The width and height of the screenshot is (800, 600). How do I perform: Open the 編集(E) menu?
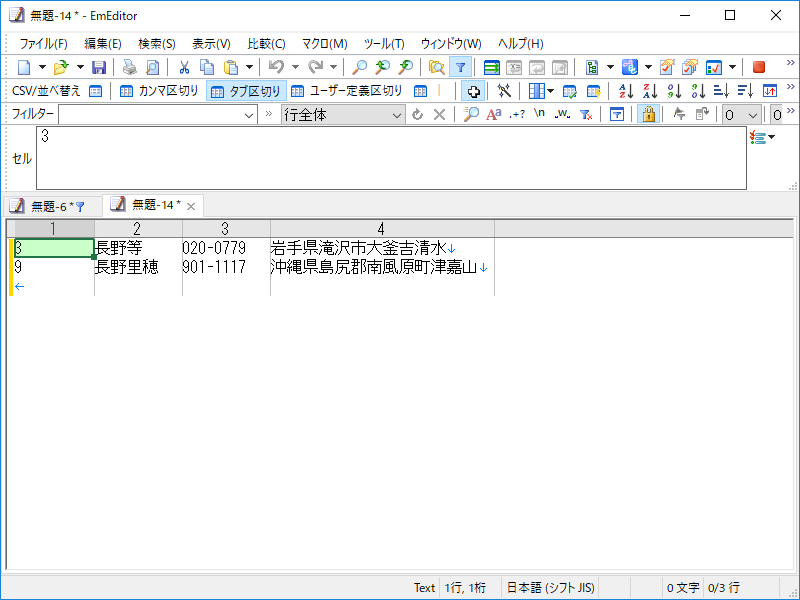coord(103,44)
